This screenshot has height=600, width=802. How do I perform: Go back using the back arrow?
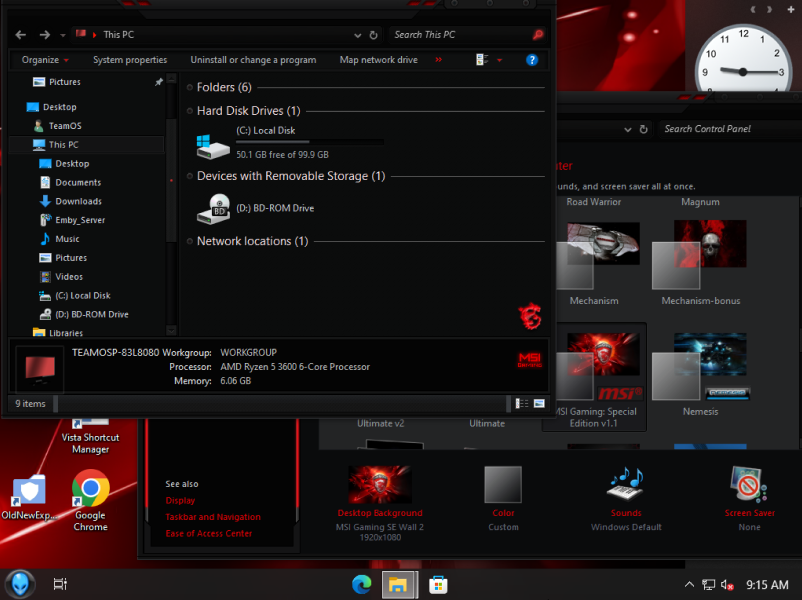point(20,35)
